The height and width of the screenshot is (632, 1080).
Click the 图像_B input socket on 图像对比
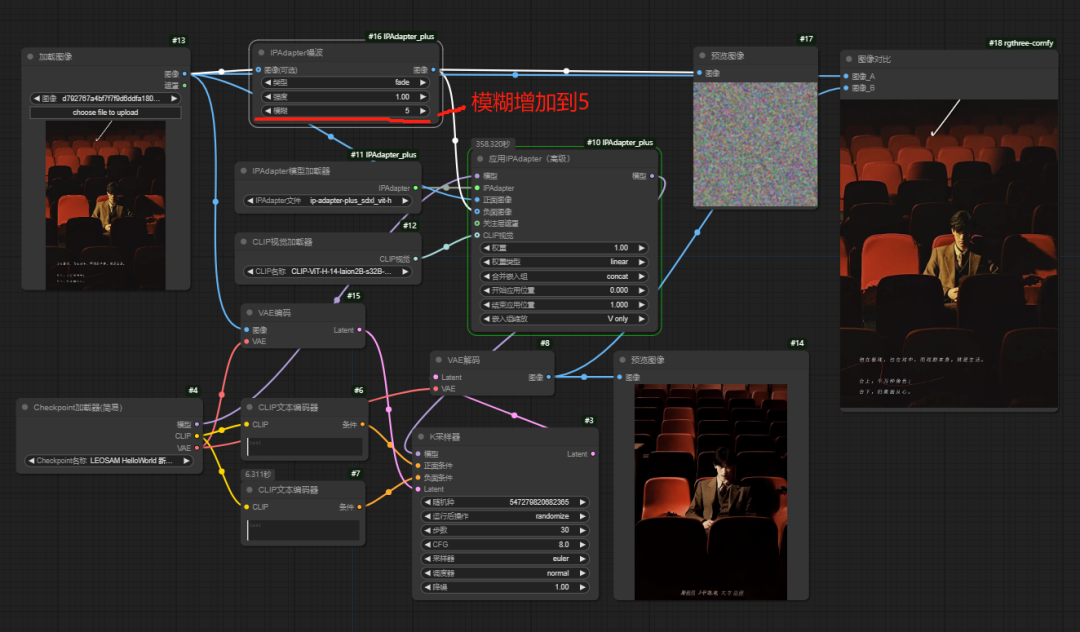click(x=846, y=87)
